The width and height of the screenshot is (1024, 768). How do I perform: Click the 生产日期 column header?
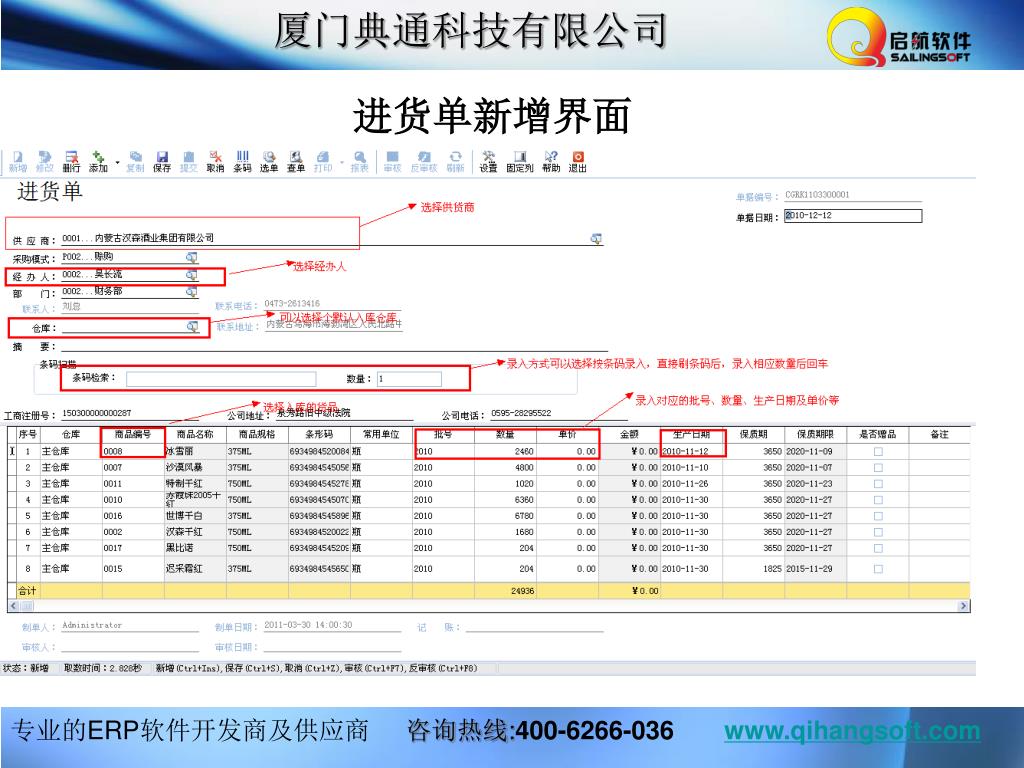[692, 434]
